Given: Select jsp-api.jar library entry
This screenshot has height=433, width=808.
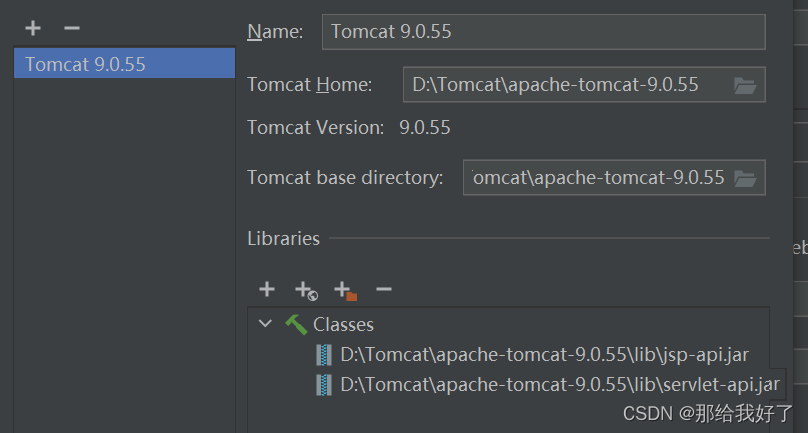Looking at the screenshot, I should [x=545, y=355].
